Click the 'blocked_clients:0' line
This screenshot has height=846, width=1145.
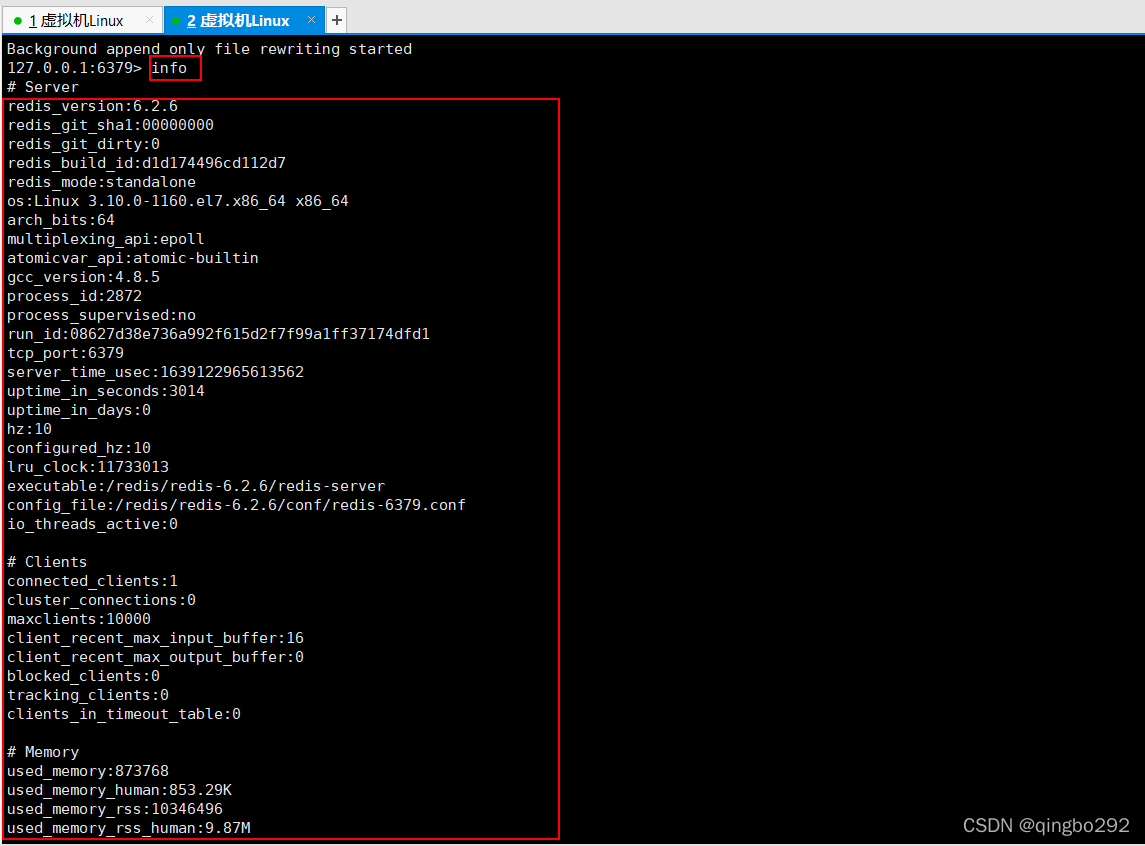pos(83,675)
